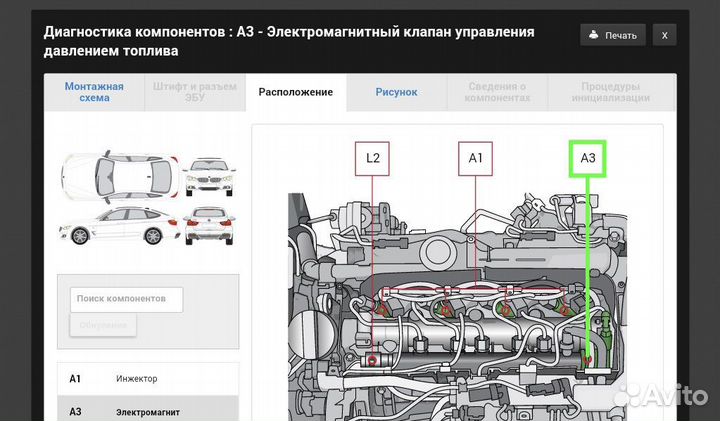Close the component diagnostics dialog
720x421 pixels.
[664, 35]
